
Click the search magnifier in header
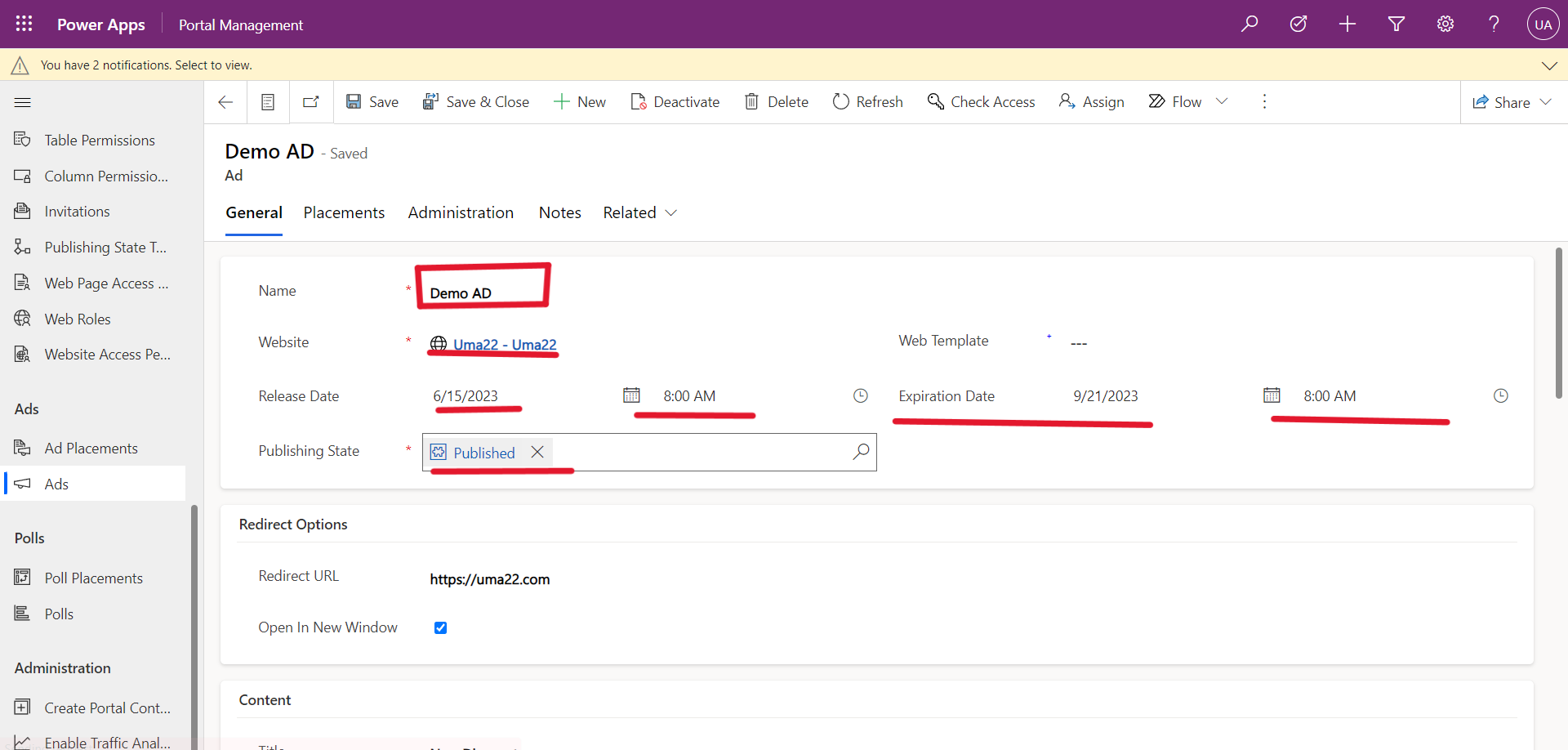click(1249, 24)
